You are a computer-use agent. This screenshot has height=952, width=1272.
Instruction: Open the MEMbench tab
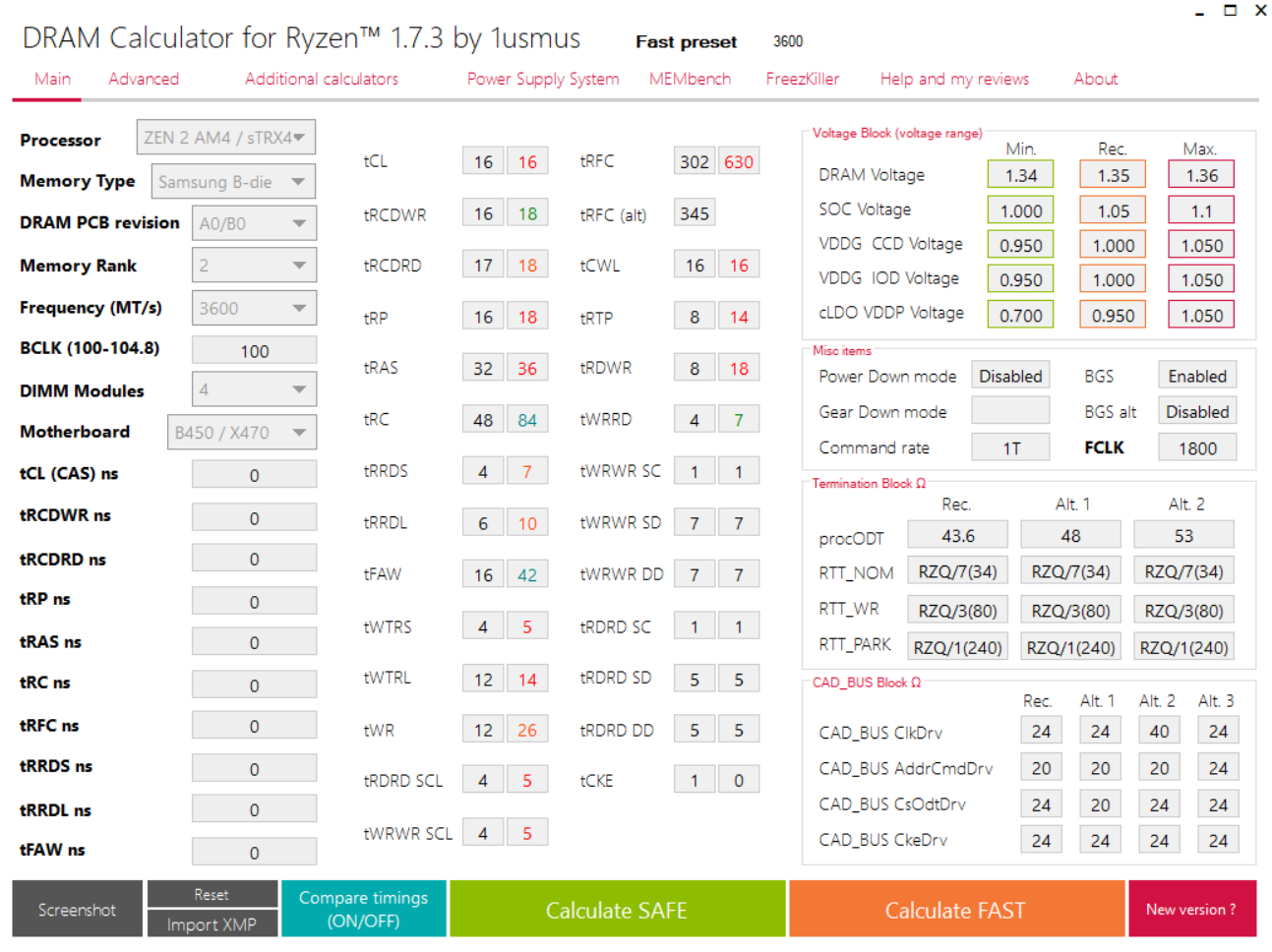pos(690,79)
